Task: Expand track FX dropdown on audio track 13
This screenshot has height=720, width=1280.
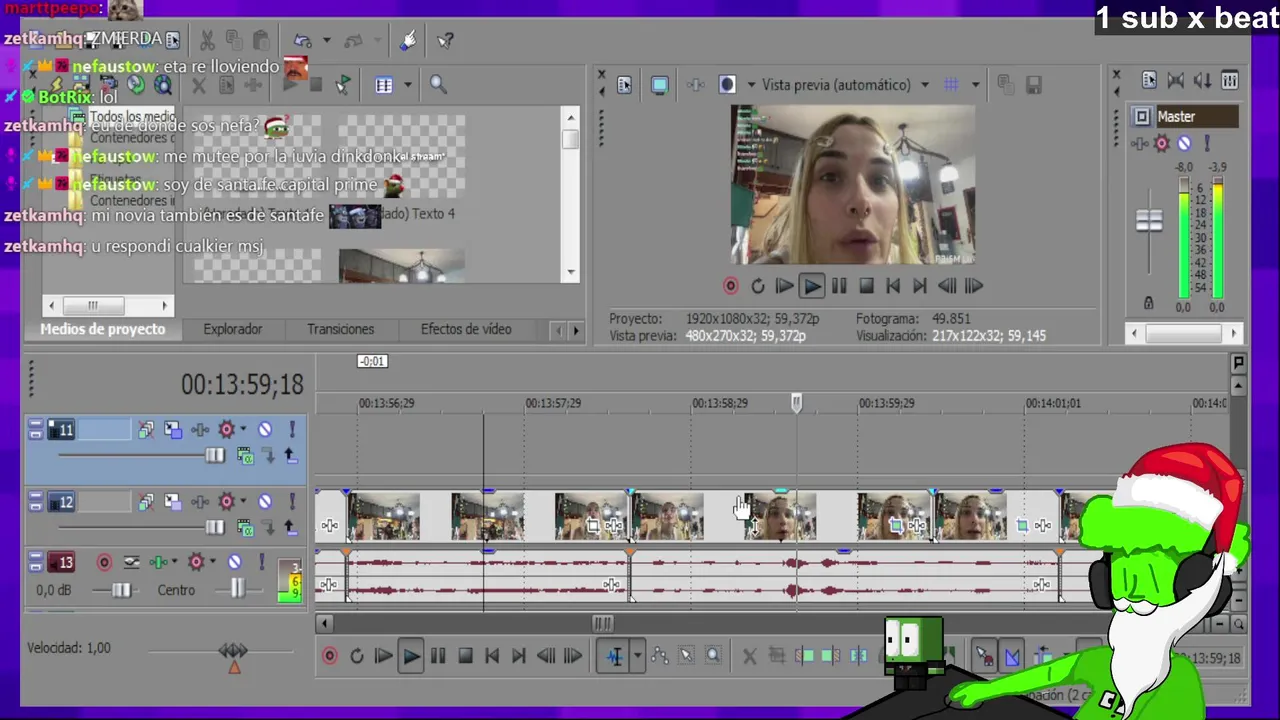Action: tap(174, 563)
